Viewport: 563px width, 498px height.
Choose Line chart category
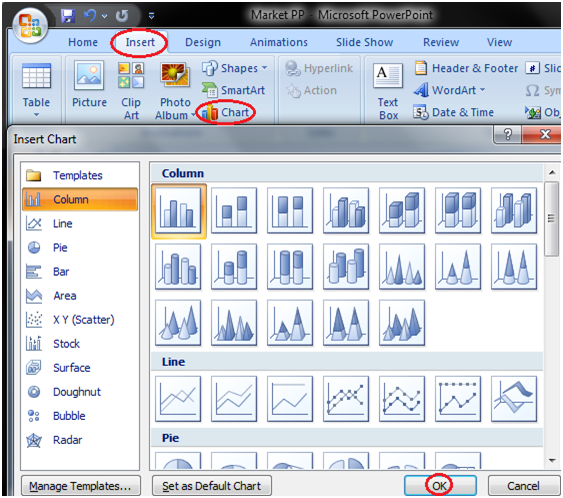pos(80,223)
